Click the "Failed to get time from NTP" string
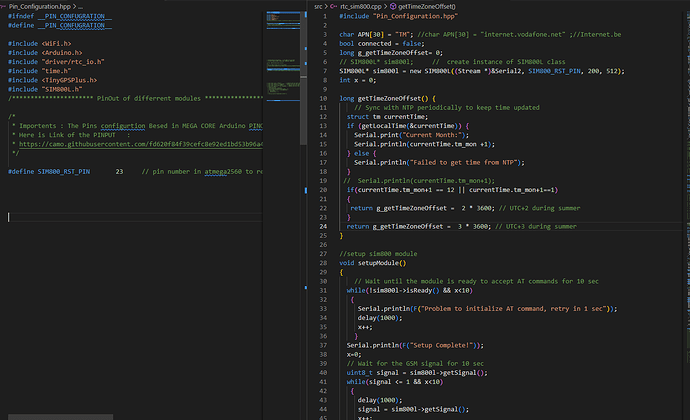 tap(464, 162)
